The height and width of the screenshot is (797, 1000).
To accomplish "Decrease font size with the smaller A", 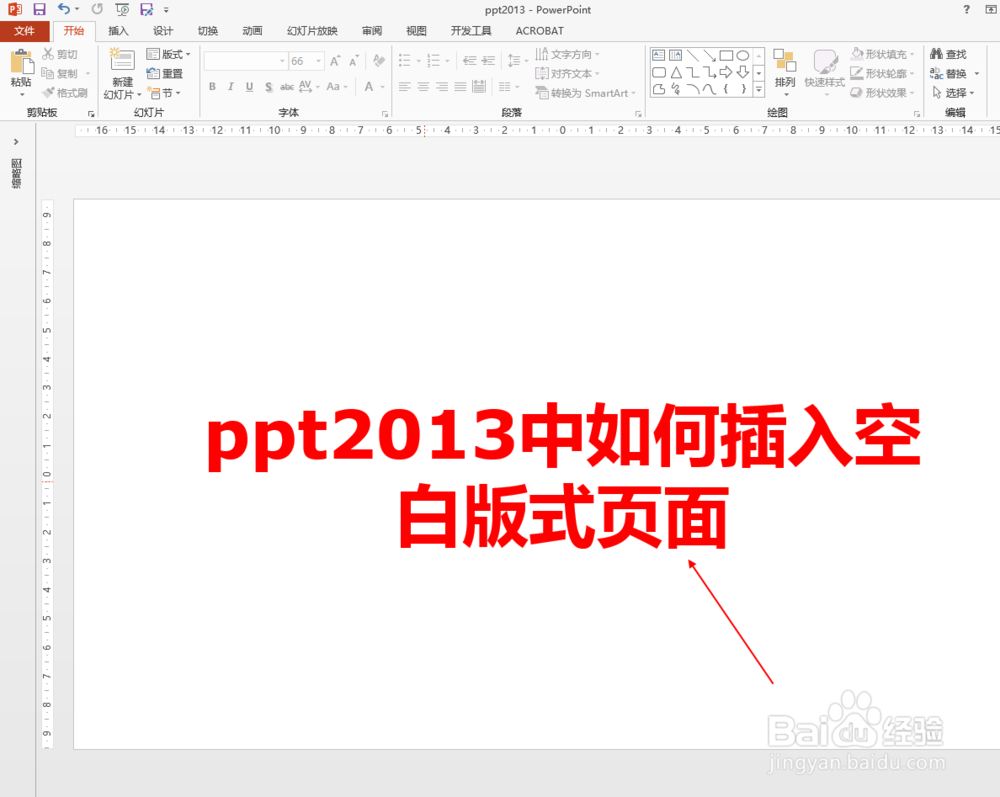I will pyautogui.click(x=353, y=61).
